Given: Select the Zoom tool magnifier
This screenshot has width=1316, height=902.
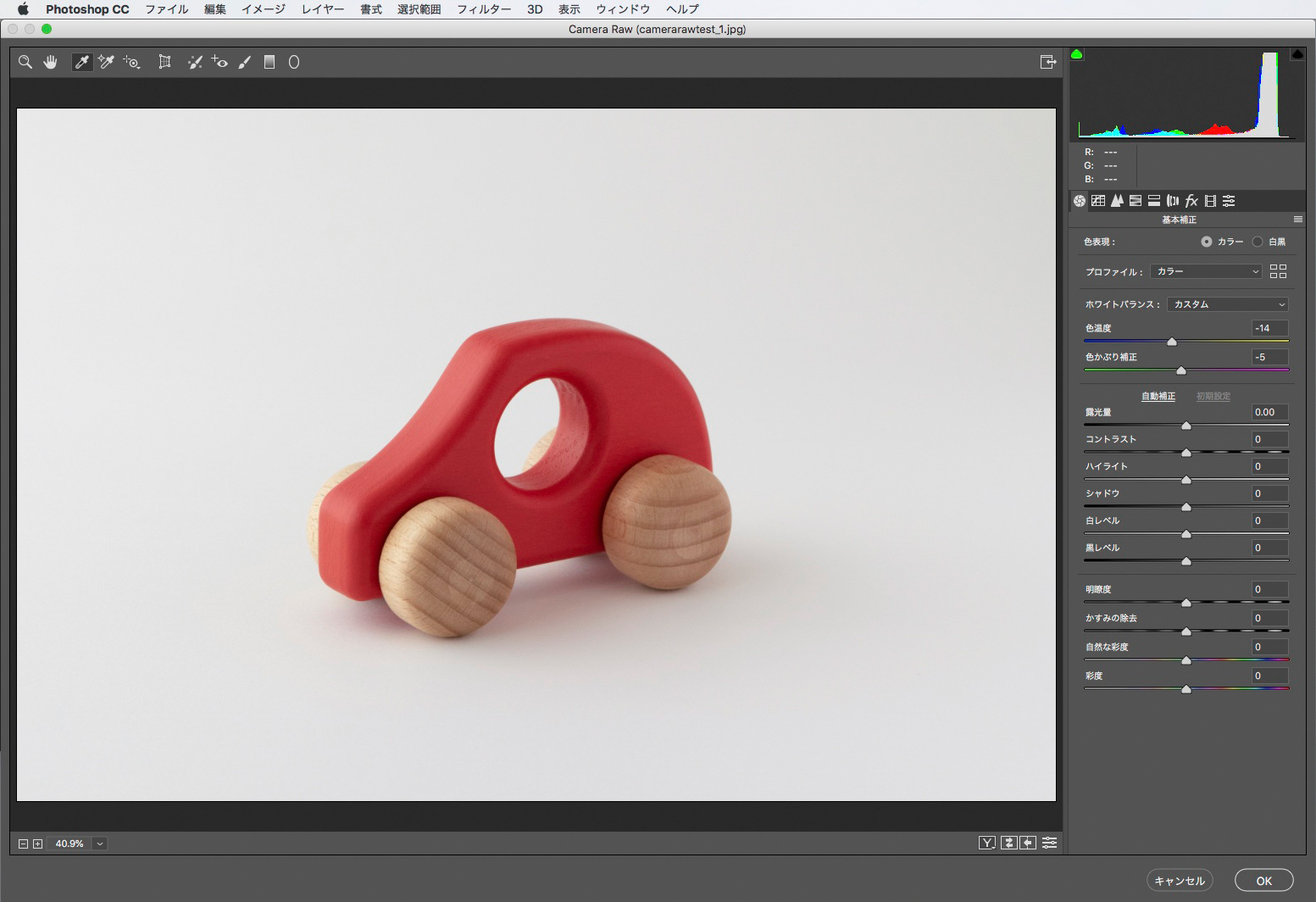Looking at the screenshot, I should click(25, 62).
